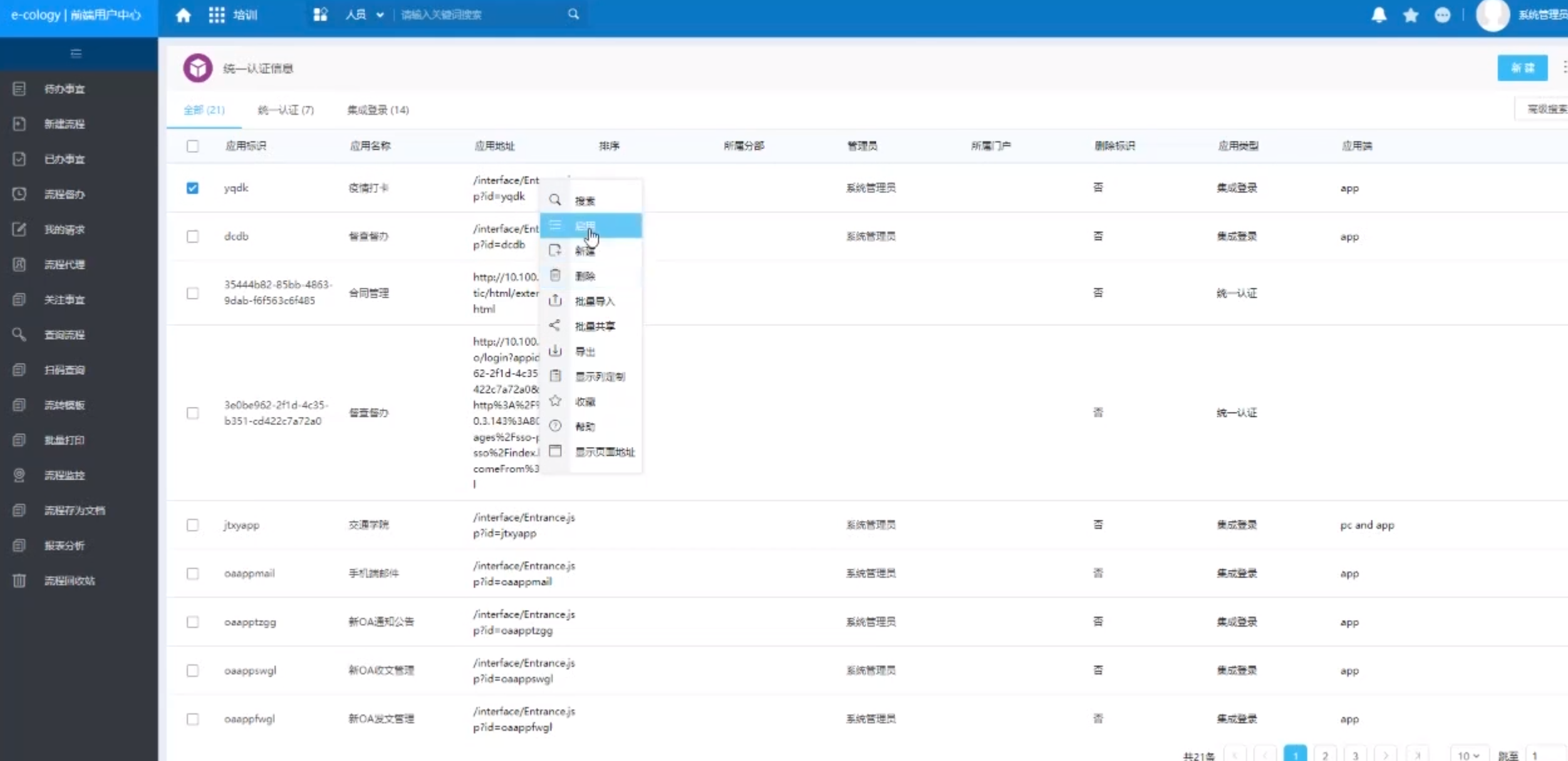Image resolution: width=1568 pixels, height=761 pixels.
Task: Click the 培训 top menu label
Action: click(x=245, y=15)
